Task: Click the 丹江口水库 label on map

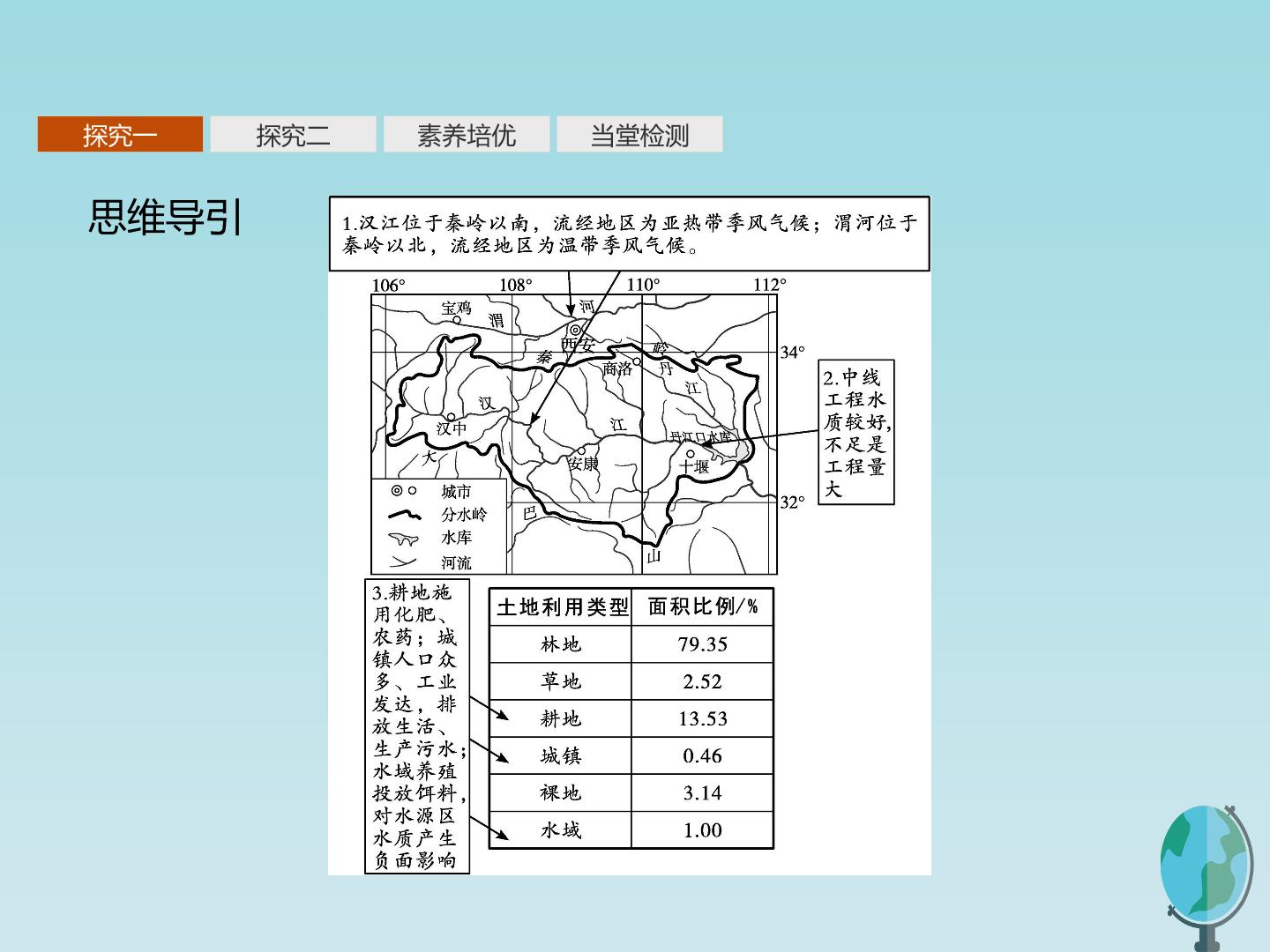Action: [x=699, y=436]
